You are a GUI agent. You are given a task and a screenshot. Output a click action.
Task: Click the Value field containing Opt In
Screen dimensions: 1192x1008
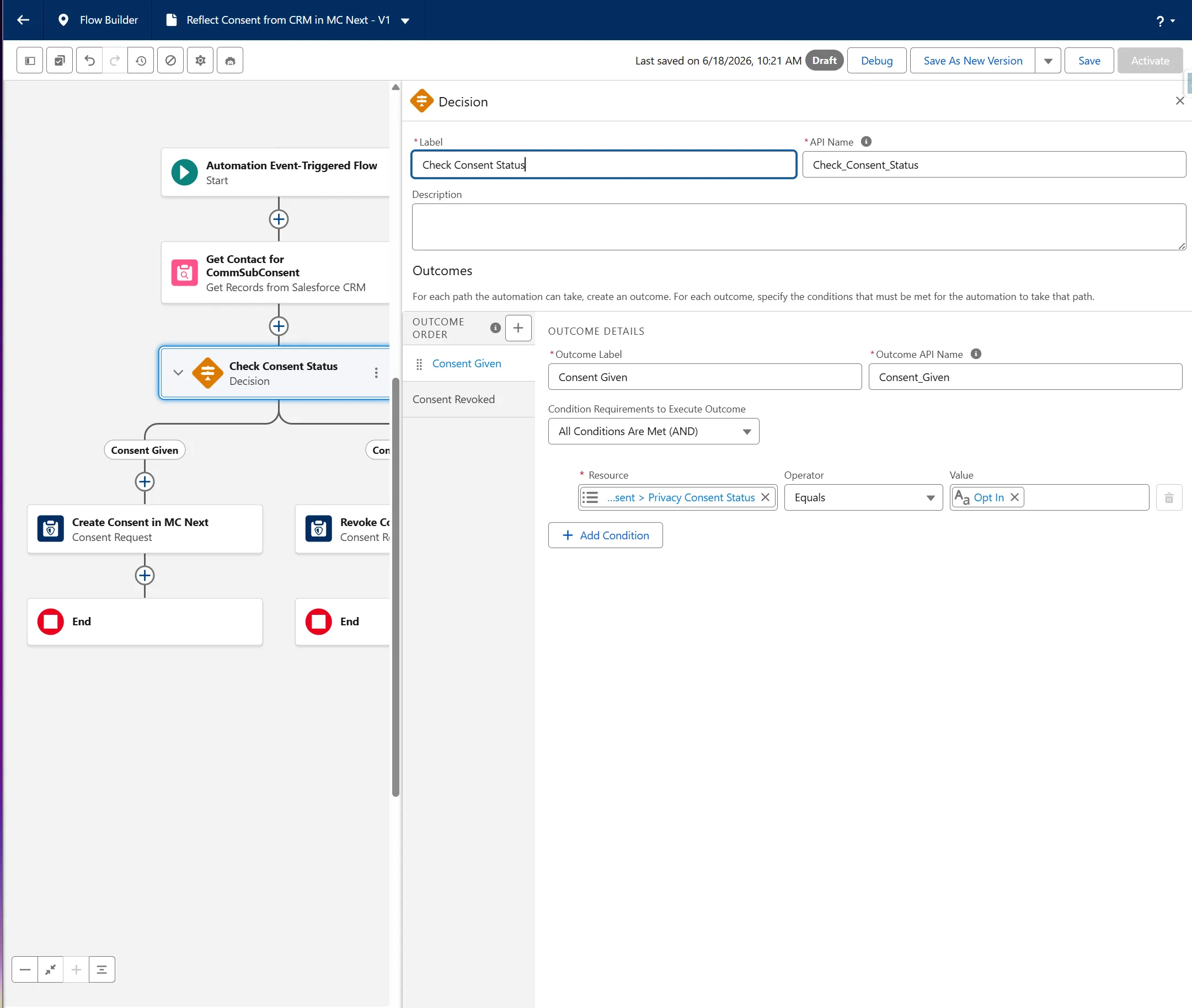(x=1049, y=497)
